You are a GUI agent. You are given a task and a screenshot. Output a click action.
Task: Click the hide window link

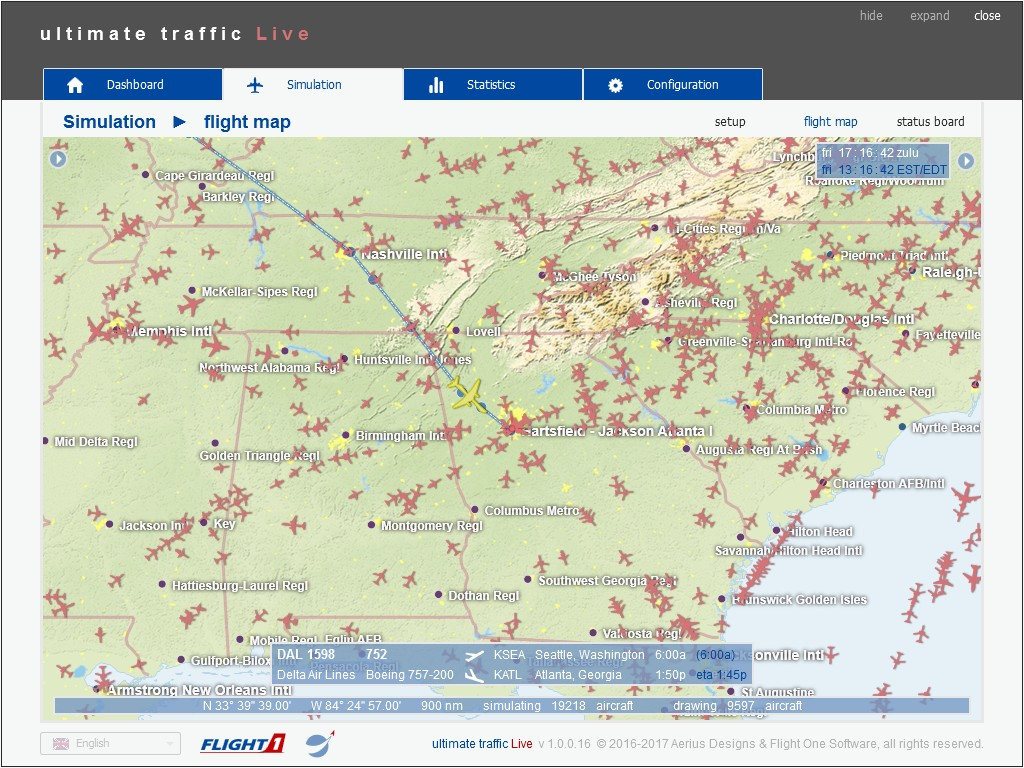871,16
